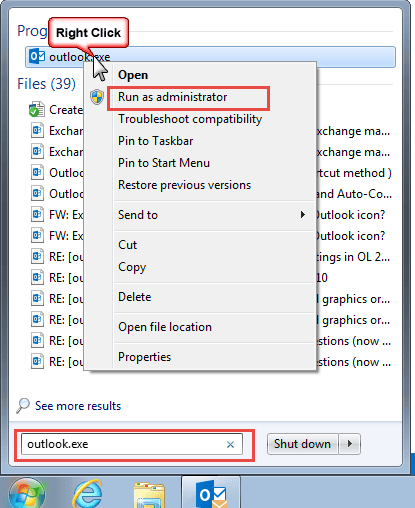Choose Pin to Start Menu

[x=164, y=163]
